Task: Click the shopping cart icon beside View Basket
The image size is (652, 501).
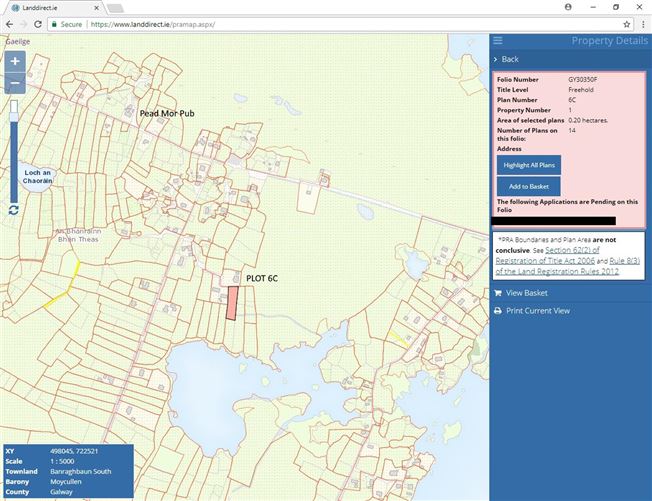Action: (498, 293)
